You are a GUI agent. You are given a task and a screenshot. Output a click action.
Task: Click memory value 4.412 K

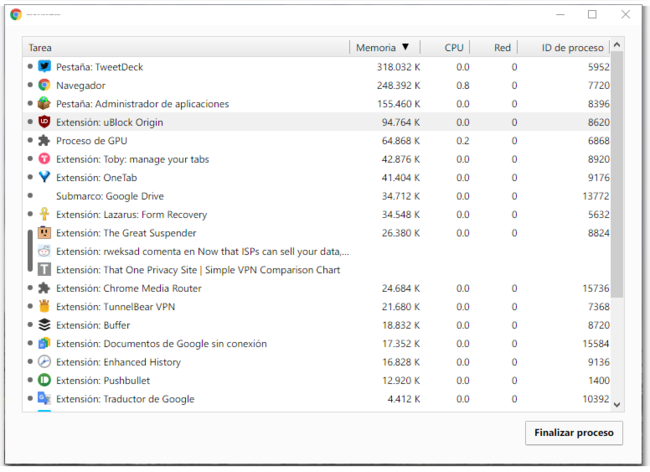click(x=404, y=399)
